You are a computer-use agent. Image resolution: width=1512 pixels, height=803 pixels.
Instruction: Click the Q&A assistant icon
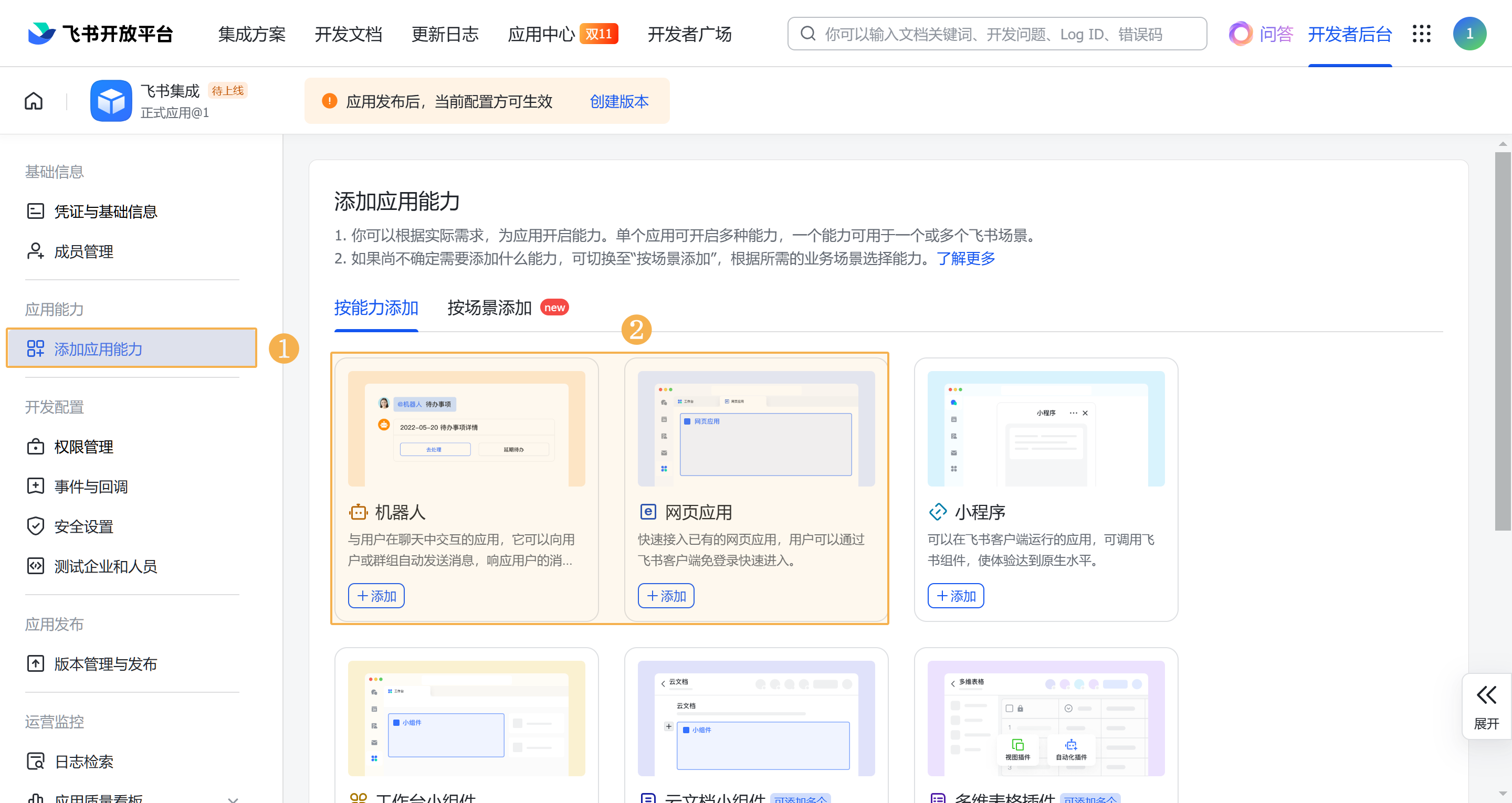click(1240, 34)
